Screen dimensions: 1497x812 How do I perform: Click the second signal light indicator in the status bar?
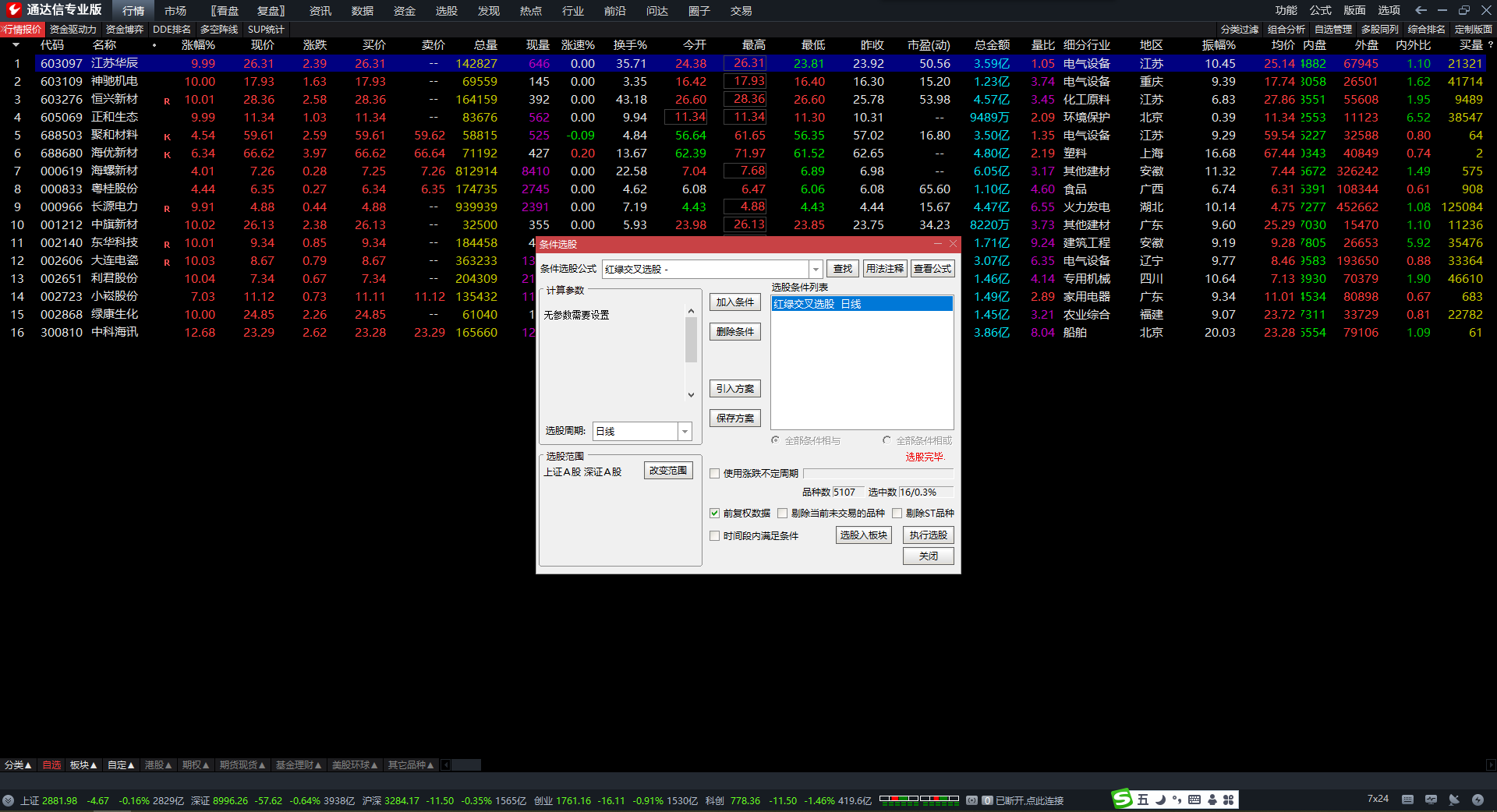(940, 799)
